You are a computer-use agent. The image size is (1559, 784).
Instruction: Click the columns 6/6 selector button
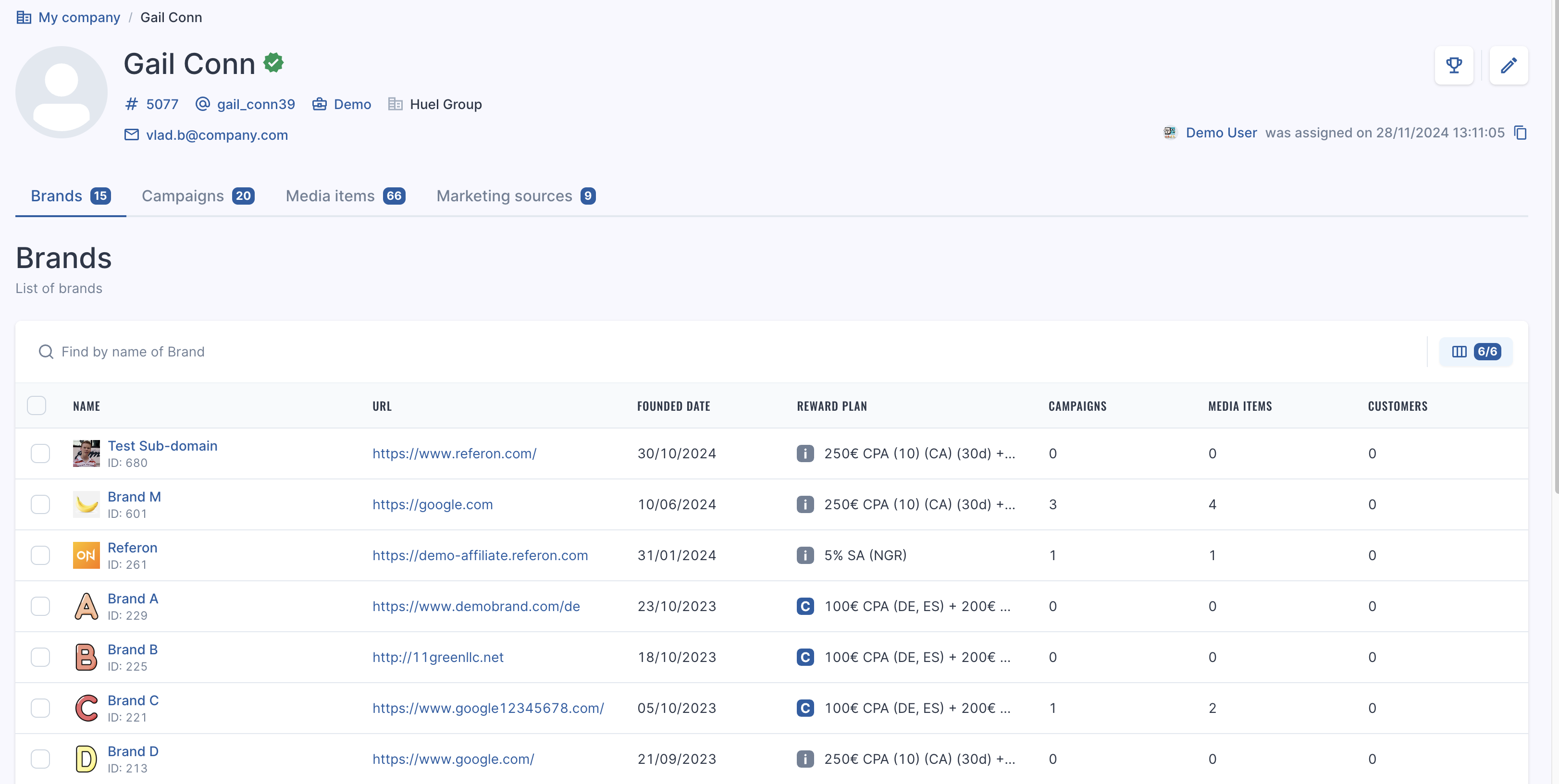click(x=1475, y=352)
